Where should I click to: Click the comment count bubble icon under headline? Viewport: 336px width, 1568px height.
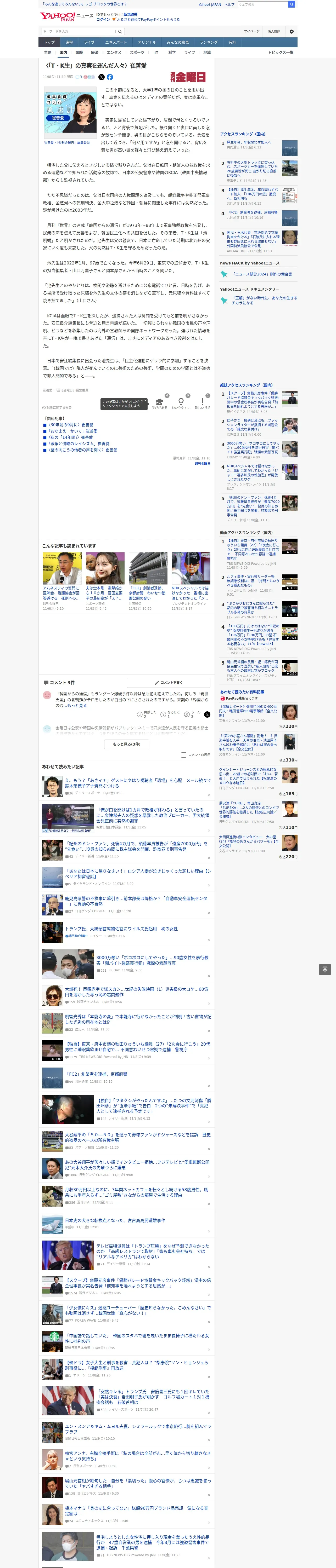tap(77, 77)
